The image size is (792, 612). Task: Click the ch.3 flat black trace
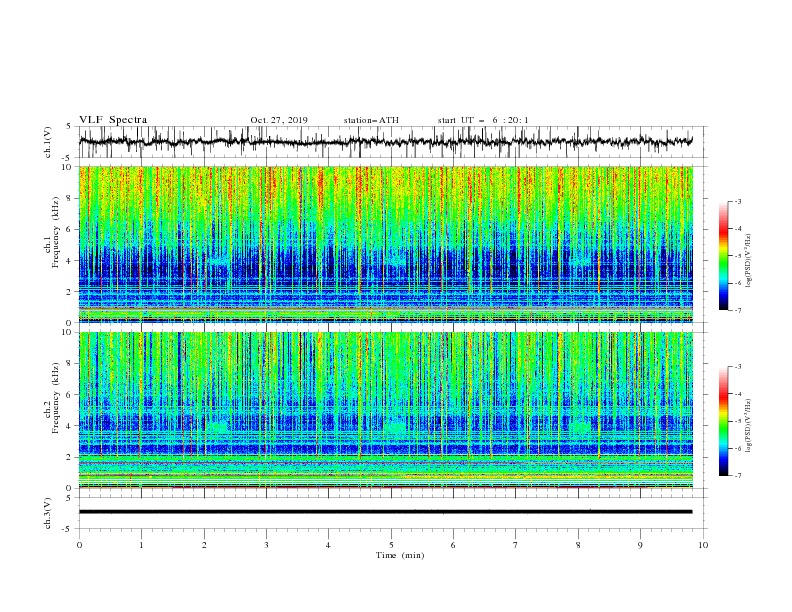(x=385, y=512)
